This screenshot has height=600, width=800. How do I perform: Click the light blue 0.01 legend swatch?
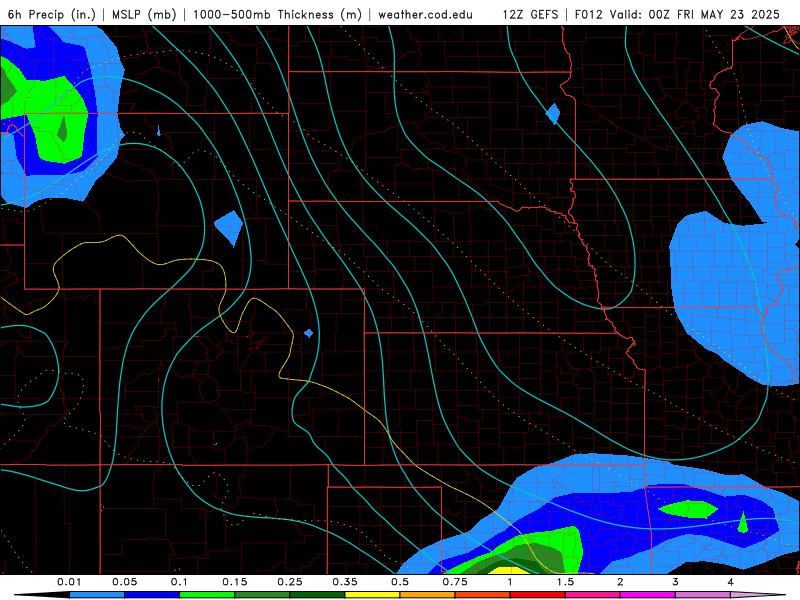[97, 595]
